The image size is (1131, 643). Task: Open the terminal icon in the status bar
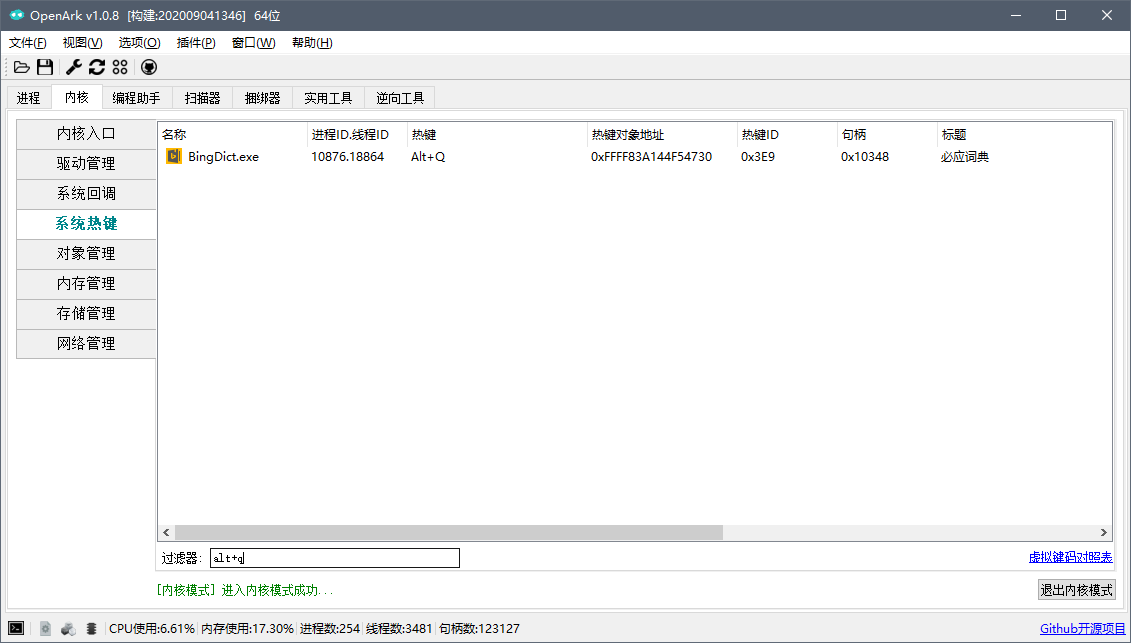click(16, 628)
